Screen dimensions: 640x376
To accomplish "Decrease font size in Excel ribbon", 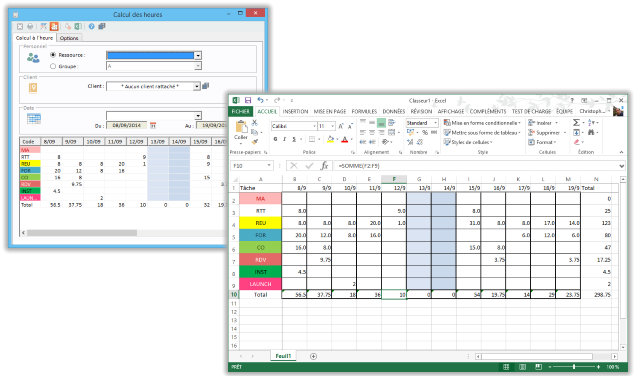I will [x=350, y=126].
